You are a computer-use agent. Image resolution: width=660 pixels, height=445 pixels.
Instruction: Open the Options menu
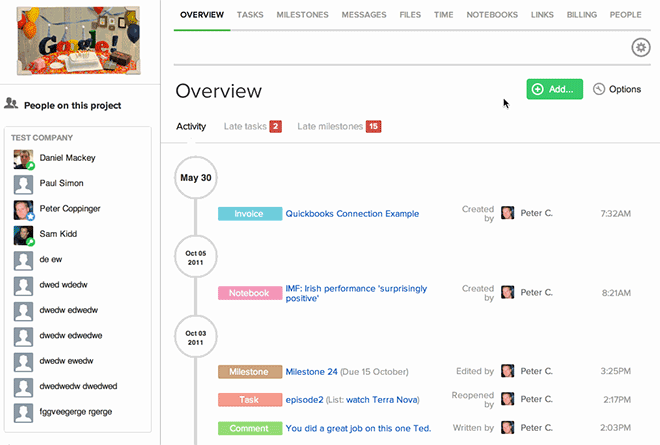[x=617, y=89]
